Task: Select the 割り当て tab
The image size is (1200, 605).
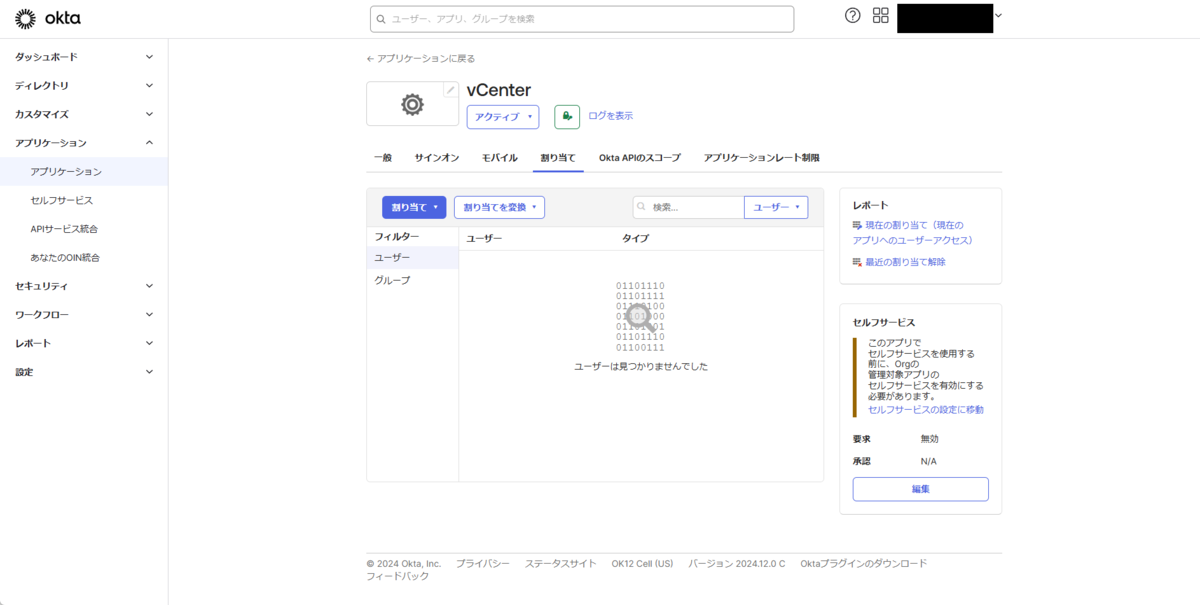Action: pos(558,158)
